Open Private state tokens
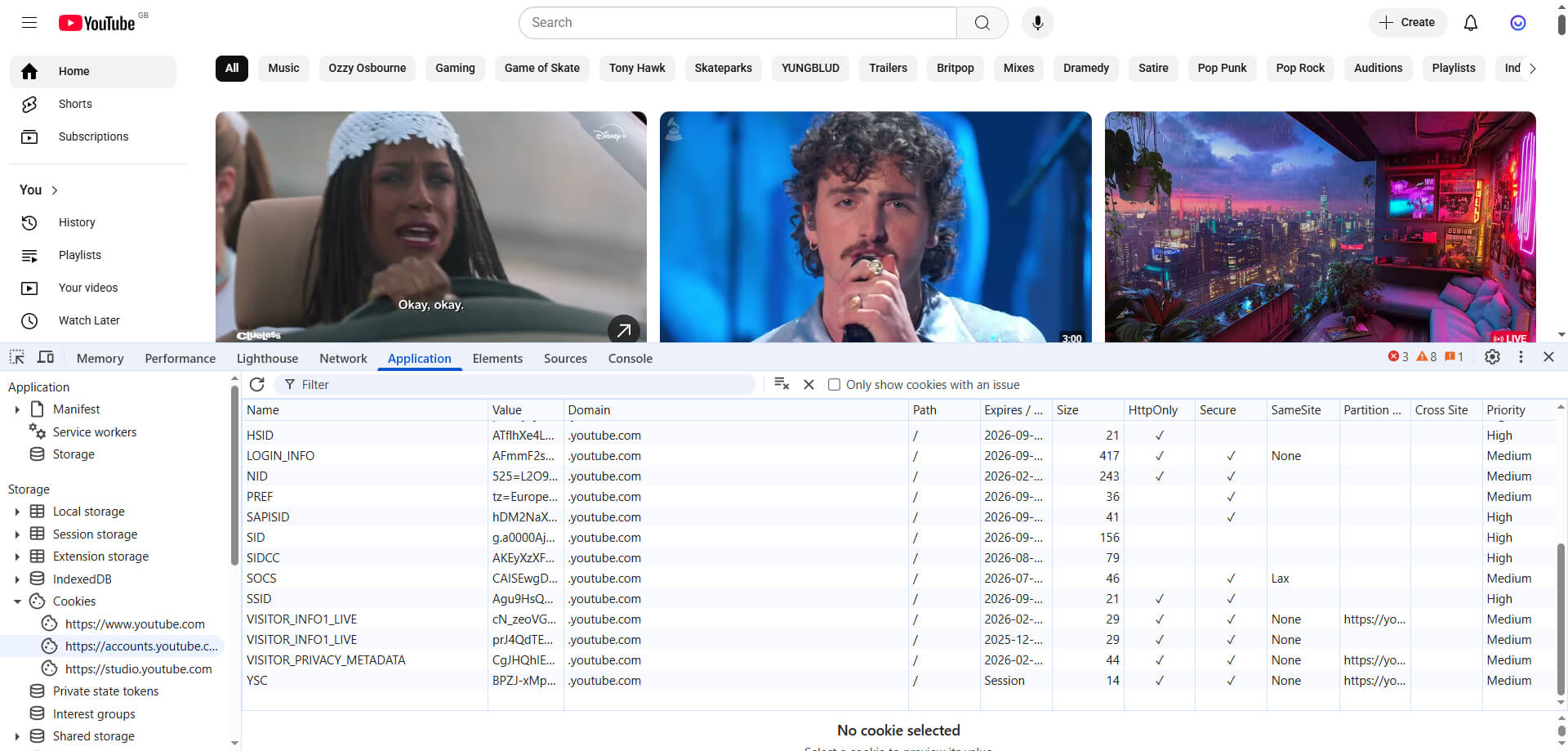1568x751 pixels. coord(105,691)
